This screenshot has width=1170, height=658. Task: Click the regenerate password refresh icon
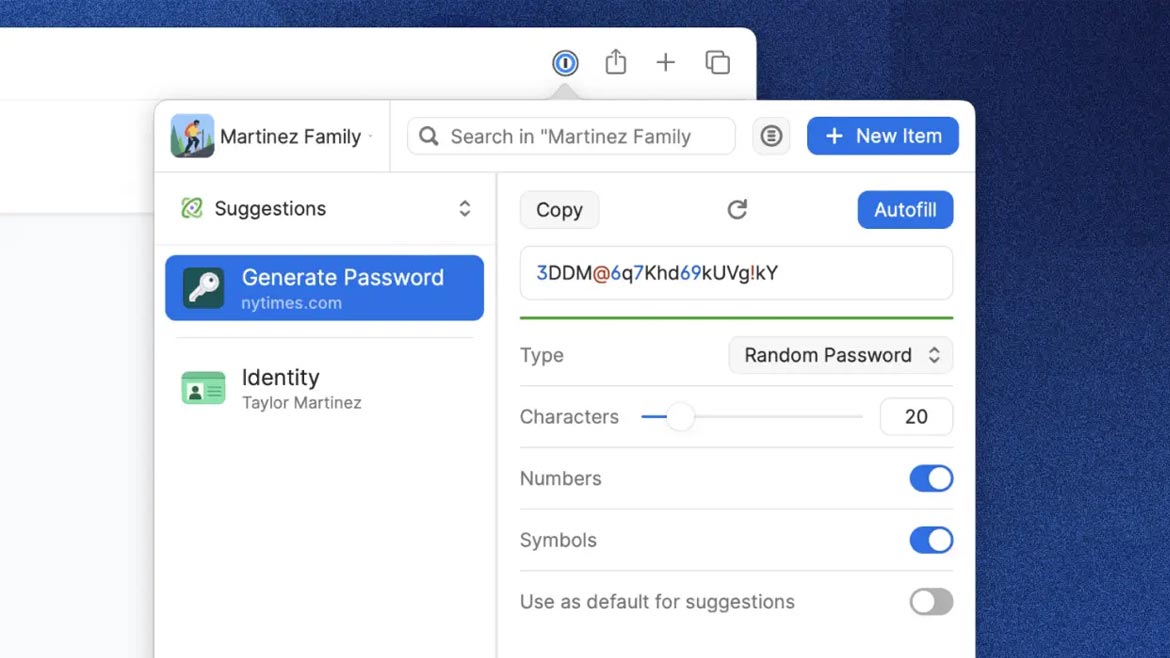coord(737,209)
